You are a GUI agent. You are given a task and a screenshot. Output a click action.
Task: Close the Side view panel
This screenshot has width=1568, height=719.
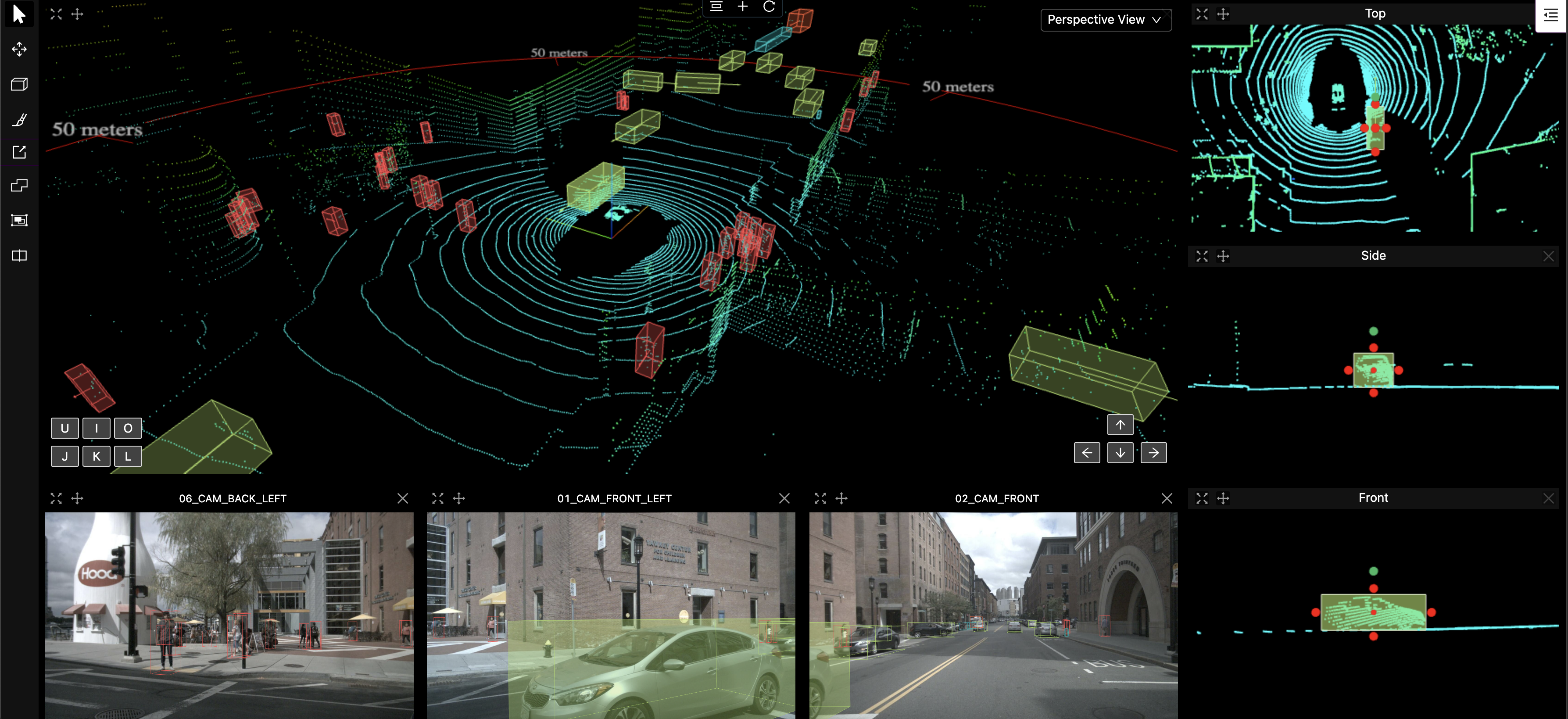click(x=1549, y=256)
